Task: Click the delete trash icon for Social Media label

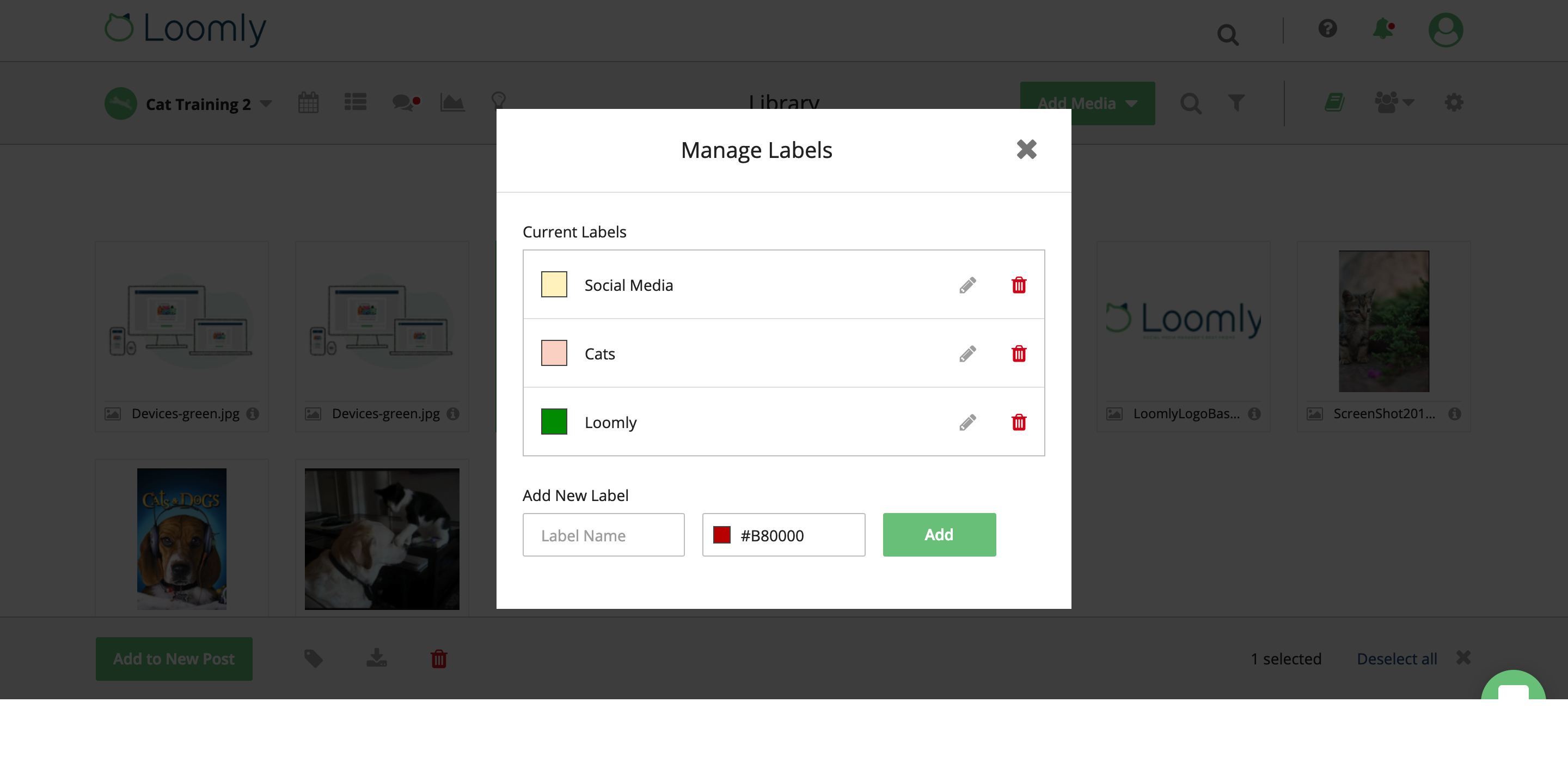Action: (1018, 285)
